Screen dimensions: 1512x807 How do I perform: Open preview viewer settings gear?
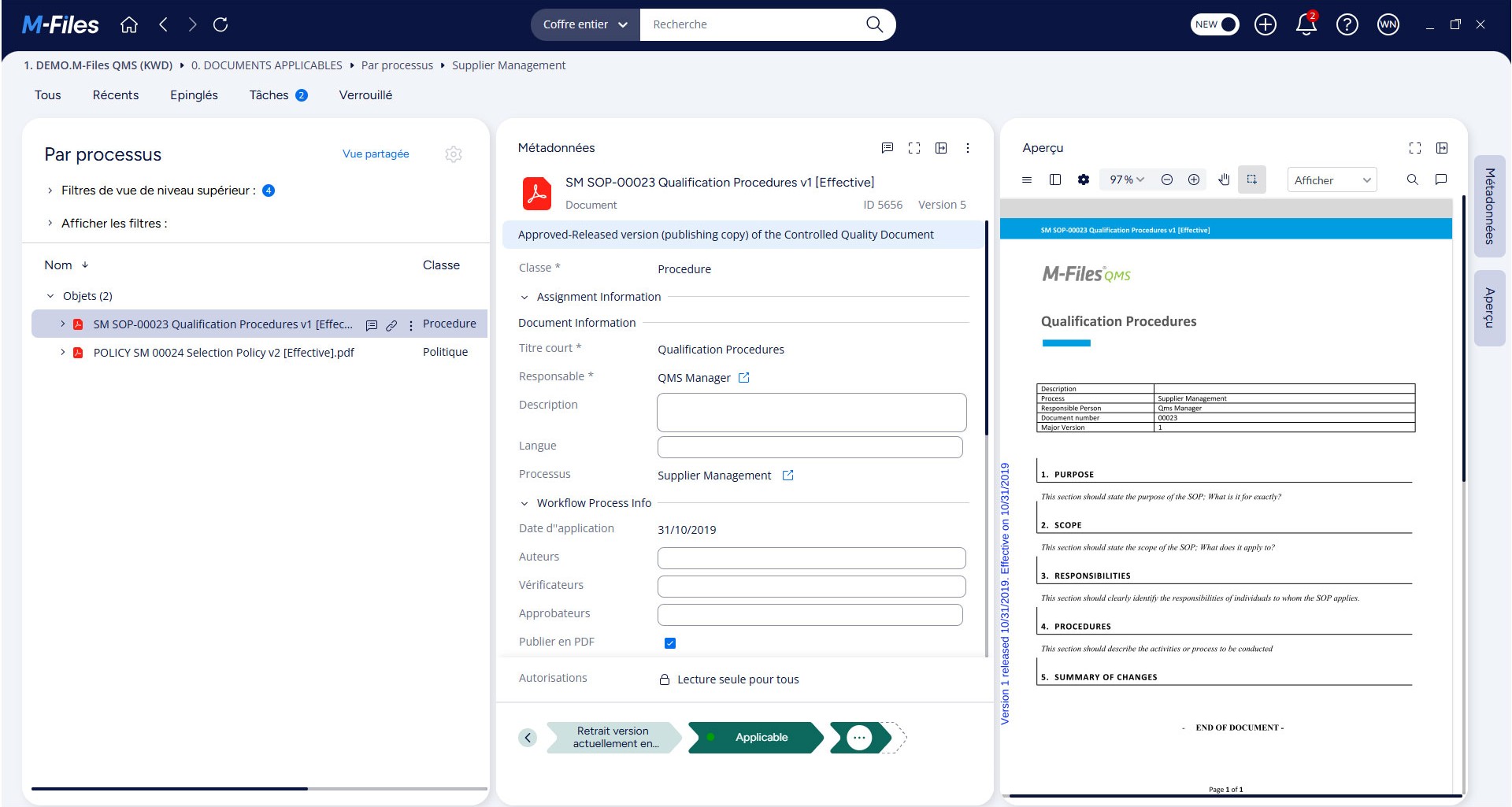1084,180
